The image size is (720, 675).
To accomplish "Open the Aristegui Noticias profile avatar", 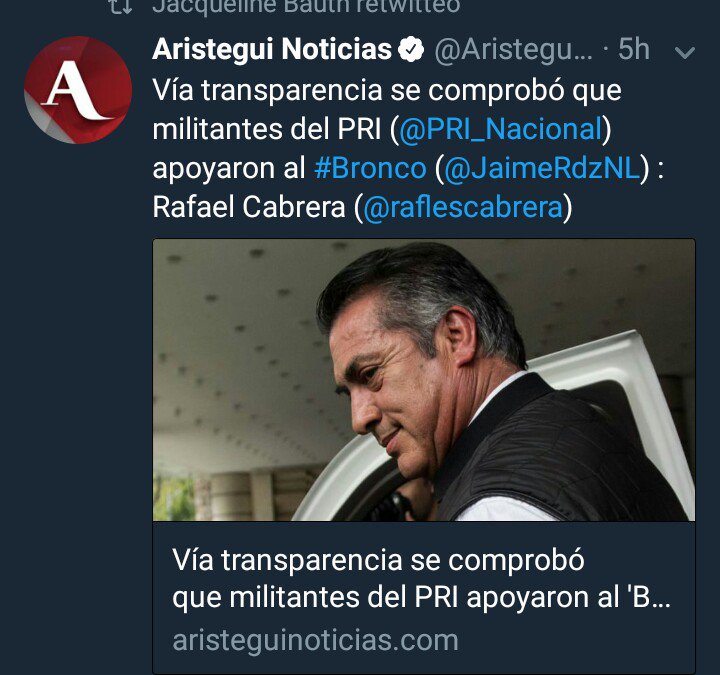I will click(78, 90).
